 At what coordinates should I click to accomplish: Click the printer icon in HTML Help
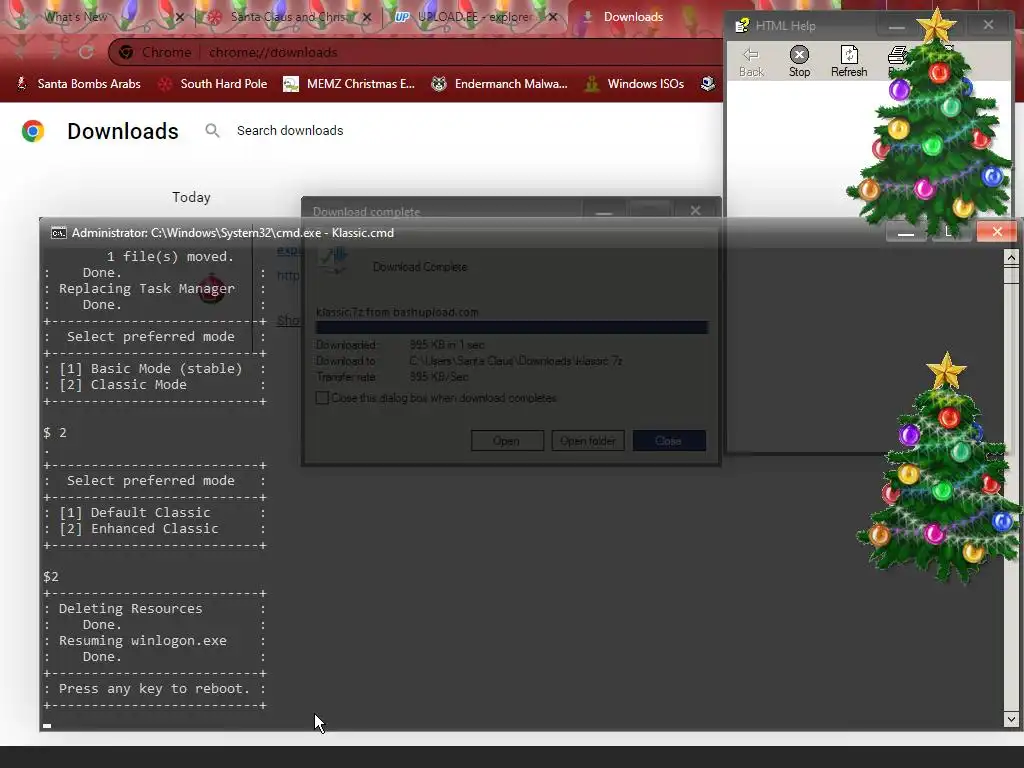(x=898, y=55)
